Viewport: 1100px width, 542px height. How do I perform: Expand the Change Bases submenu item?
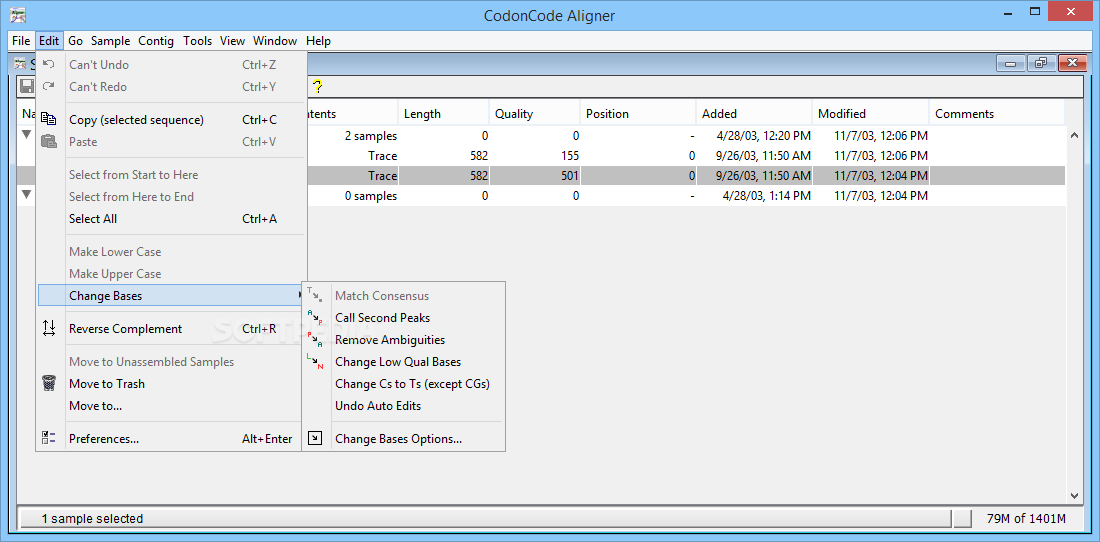171,295
